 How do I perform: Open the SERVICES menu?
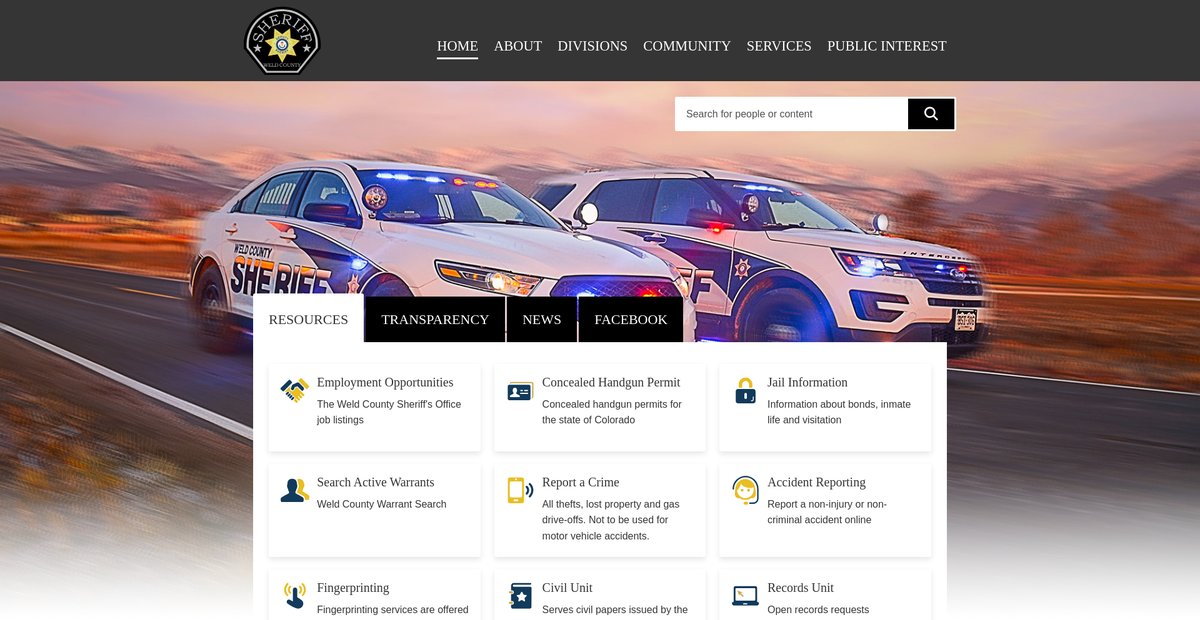pyautogui.click(x=779, y=46)
